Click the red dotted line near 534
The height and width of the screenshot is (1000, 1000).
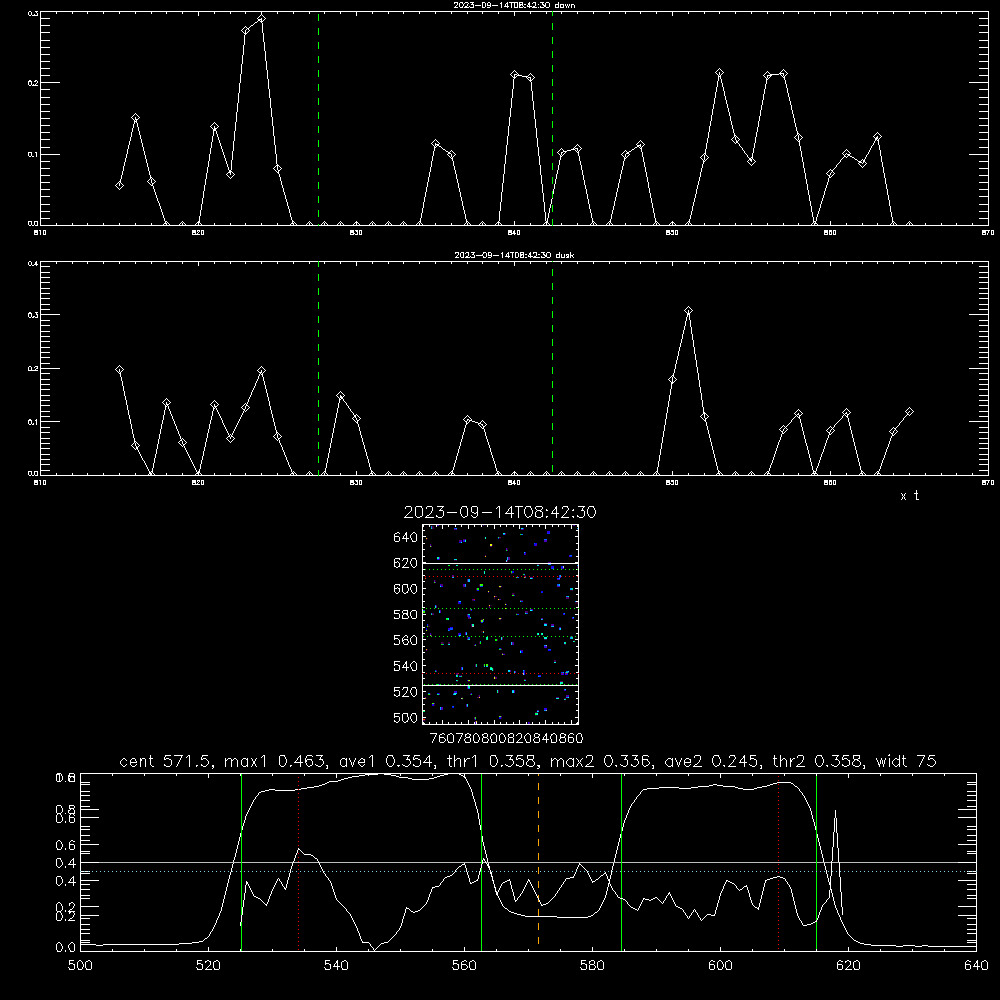[298, 861]
